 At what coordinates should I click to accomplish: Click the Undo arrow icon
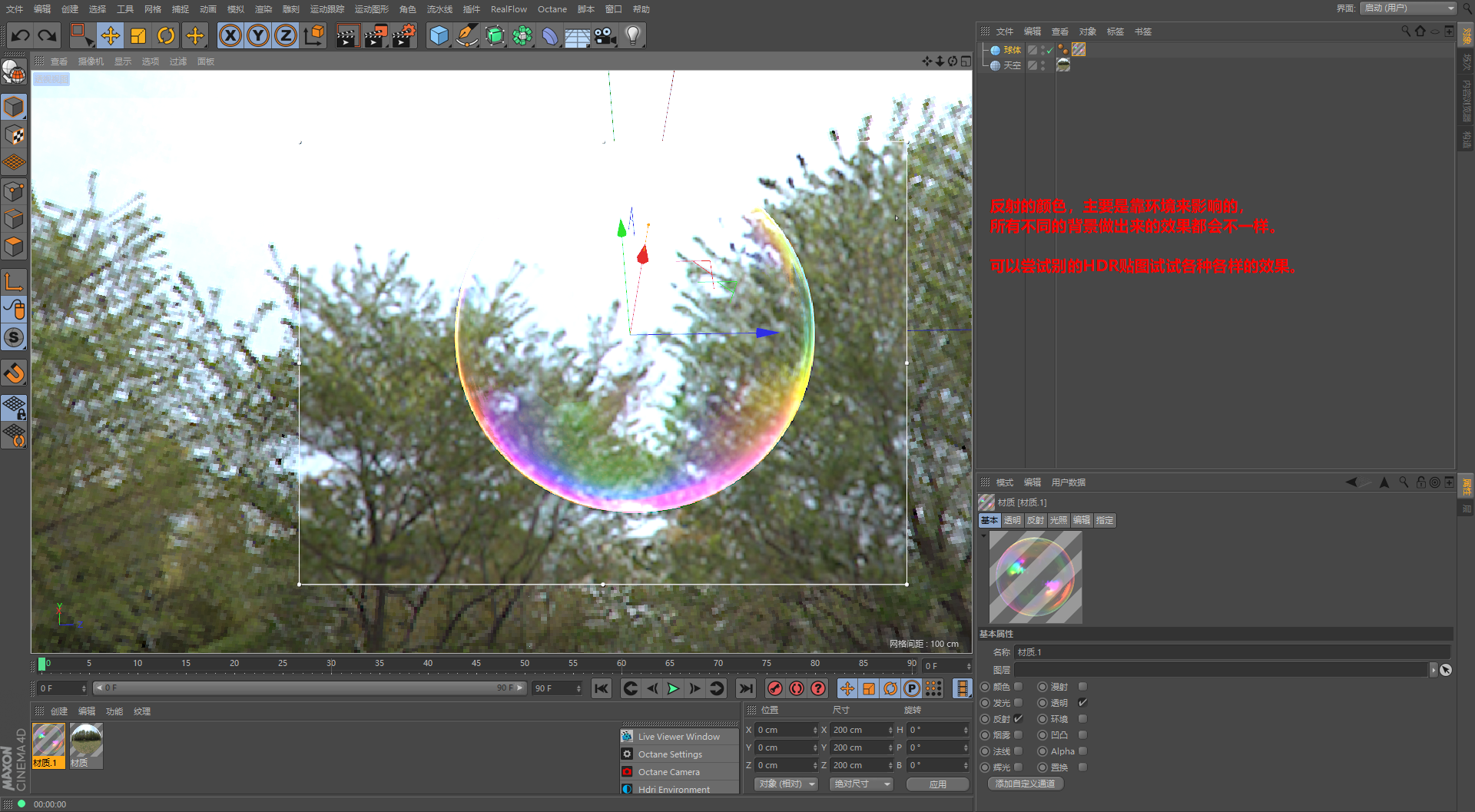point(21,35)
